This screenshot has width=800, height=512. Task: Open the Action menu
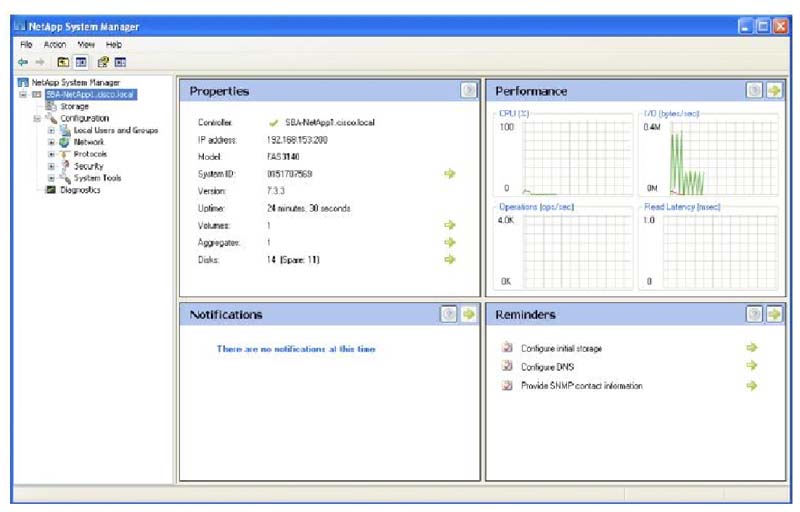(55, 45)
